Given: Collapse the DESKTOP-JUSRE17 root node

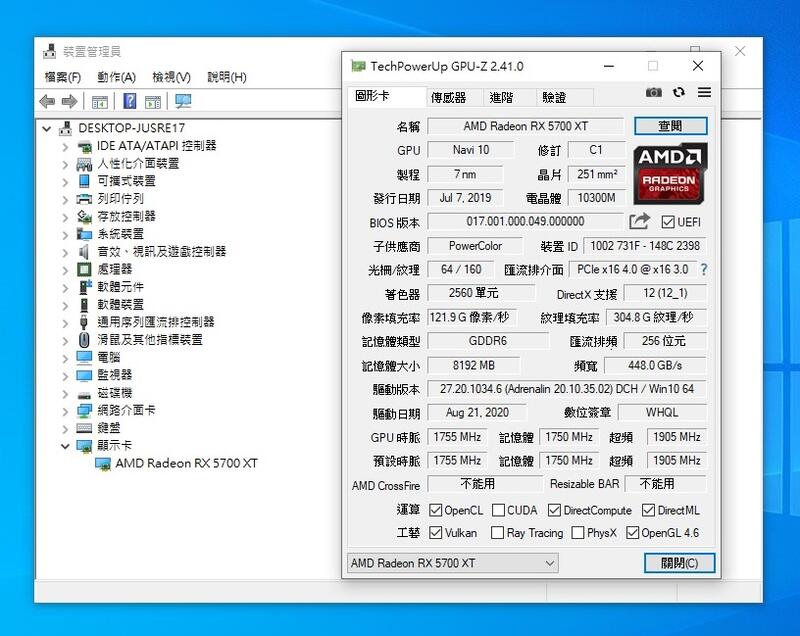Looking at the screenshot, I should 47,129.
